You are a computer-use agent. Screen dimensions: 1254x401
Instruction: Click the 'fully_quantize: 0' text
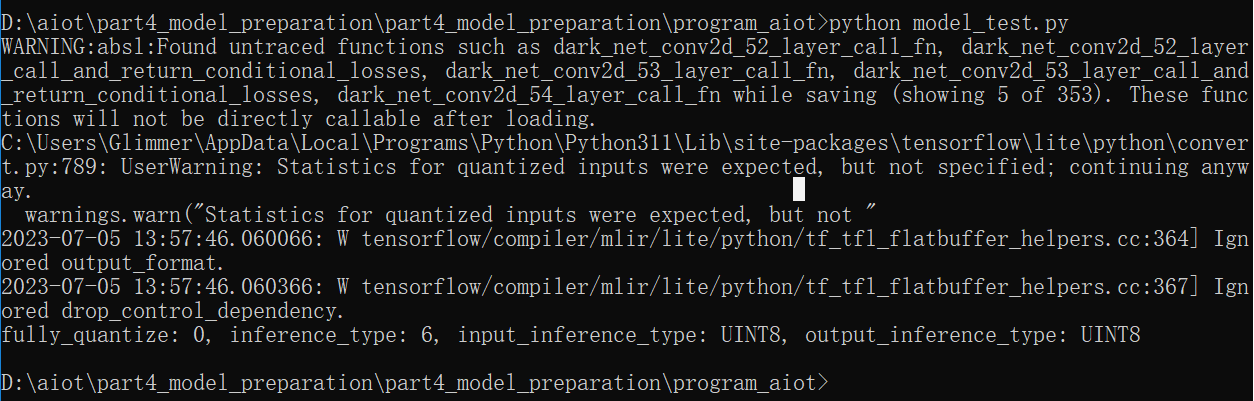point(102,334)
